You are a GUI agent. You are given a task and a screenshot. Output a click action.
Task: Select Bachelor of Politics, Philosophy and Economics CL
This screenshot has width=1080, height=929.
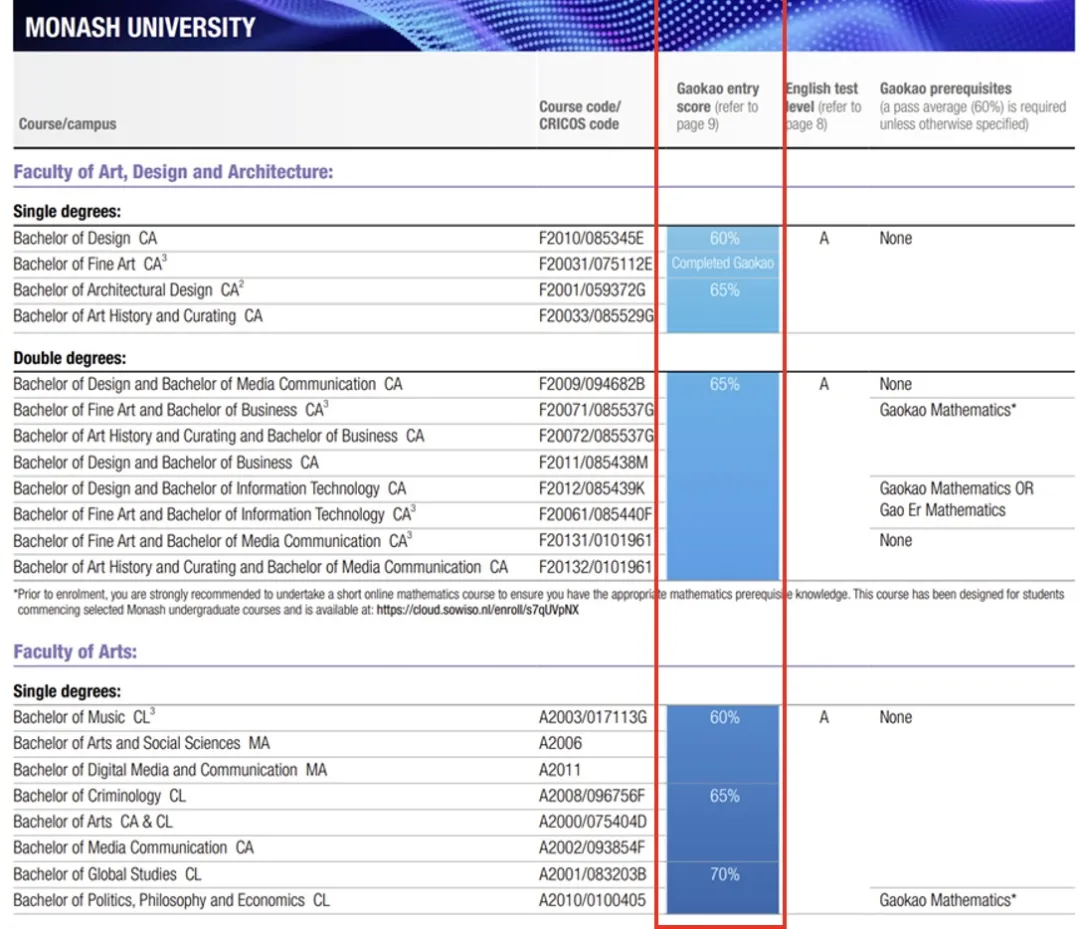(171, 900)
